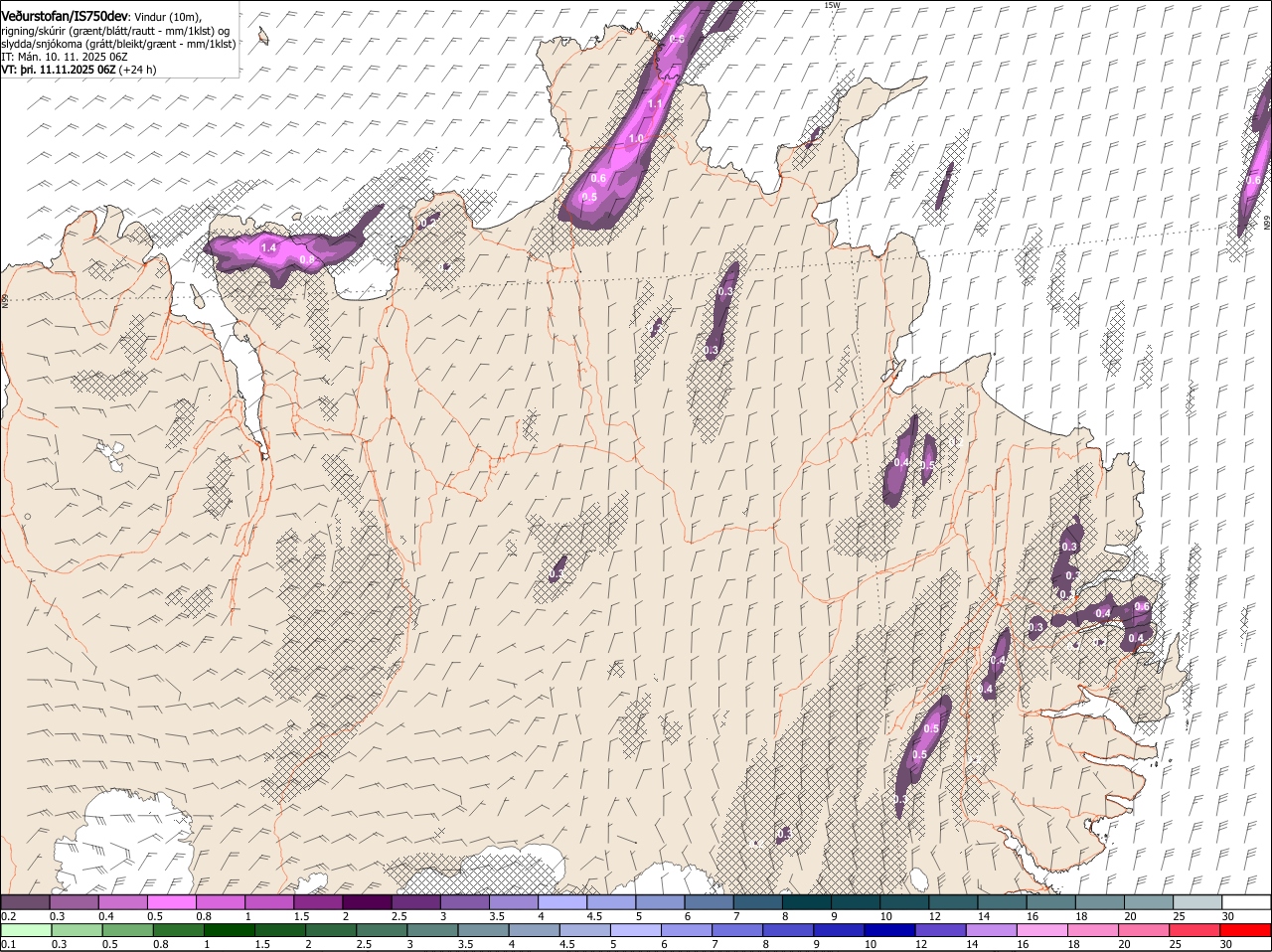Click the '1.4' precipitation value on the map
This screenshot has width=1272, height=952.
click(x=268, y=247)
